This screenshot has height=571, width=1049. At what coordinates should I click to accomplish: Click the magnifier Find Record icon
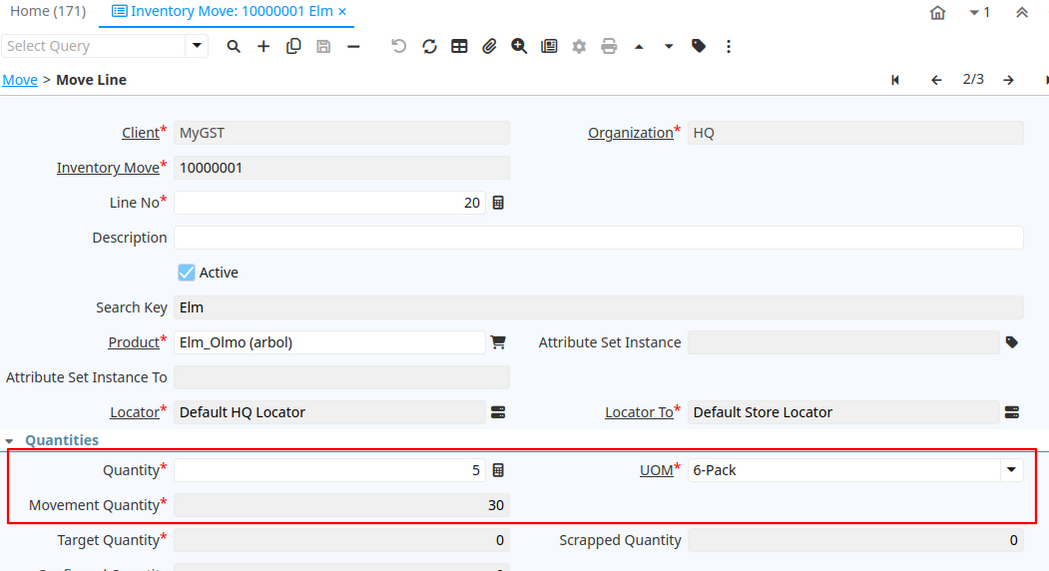[x=233, y=46]
